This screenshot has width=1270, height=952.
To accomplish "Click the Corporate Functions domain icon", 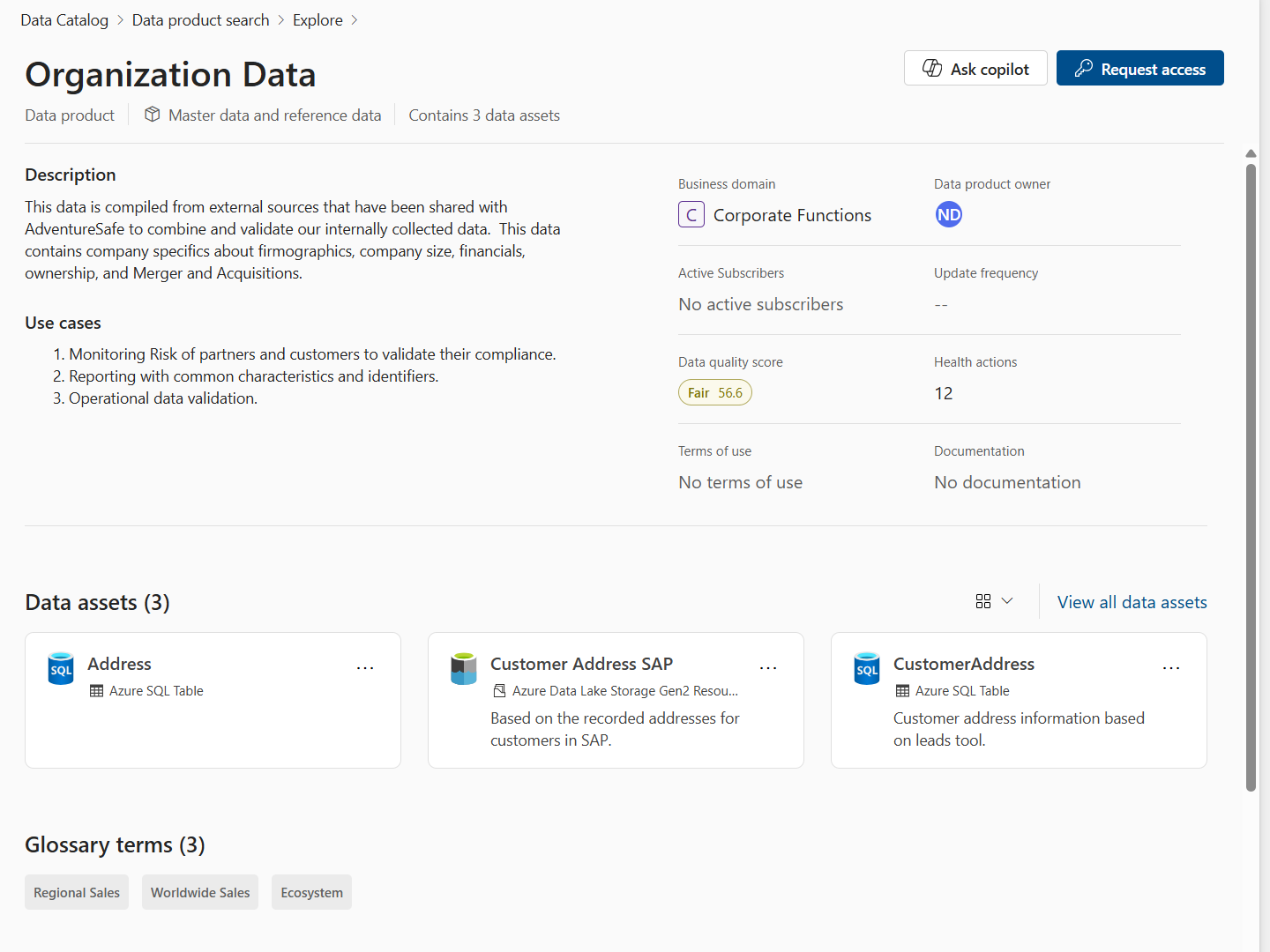I will coord(691,215).
